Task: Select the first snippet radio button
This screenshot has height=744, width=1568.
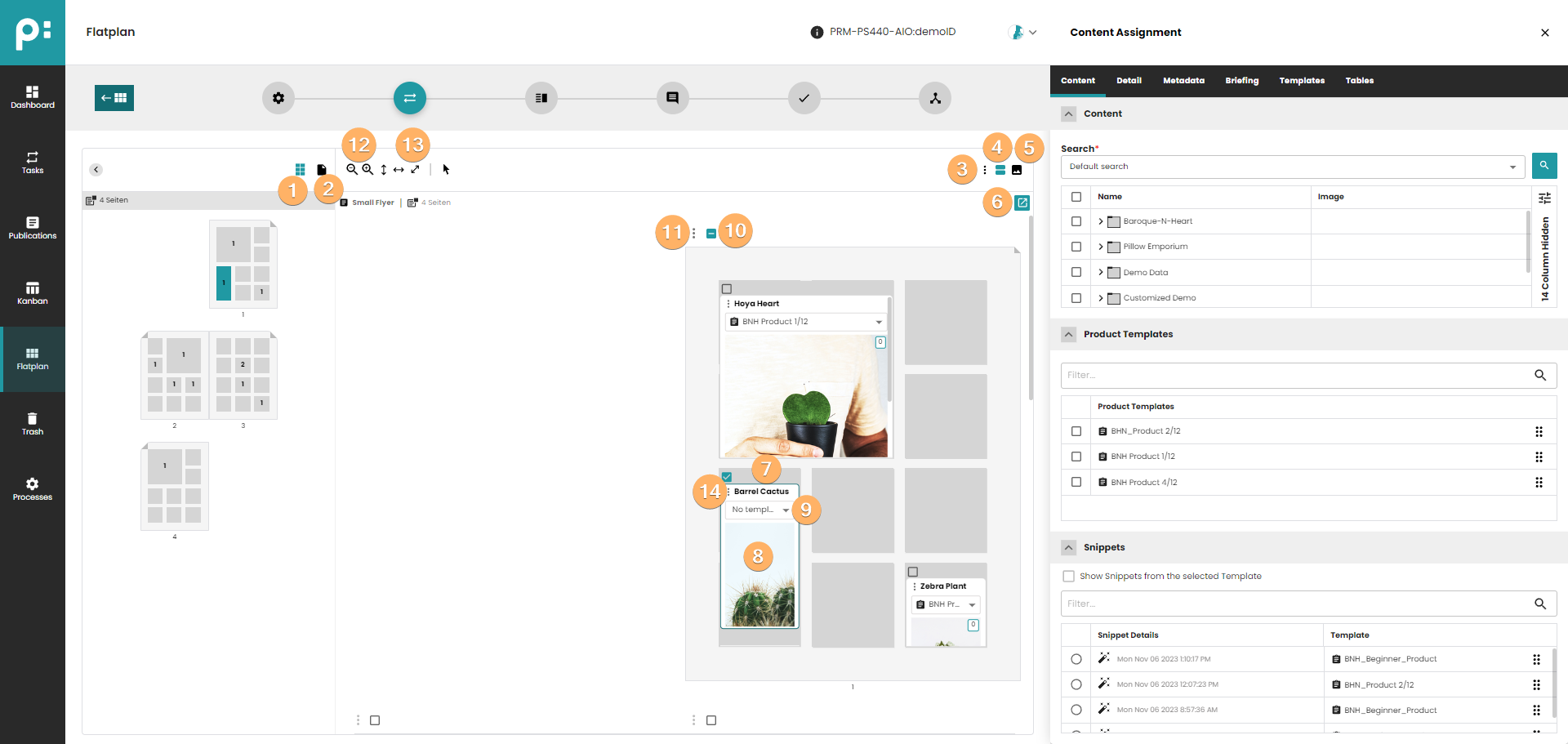Action: (1076, 659)
